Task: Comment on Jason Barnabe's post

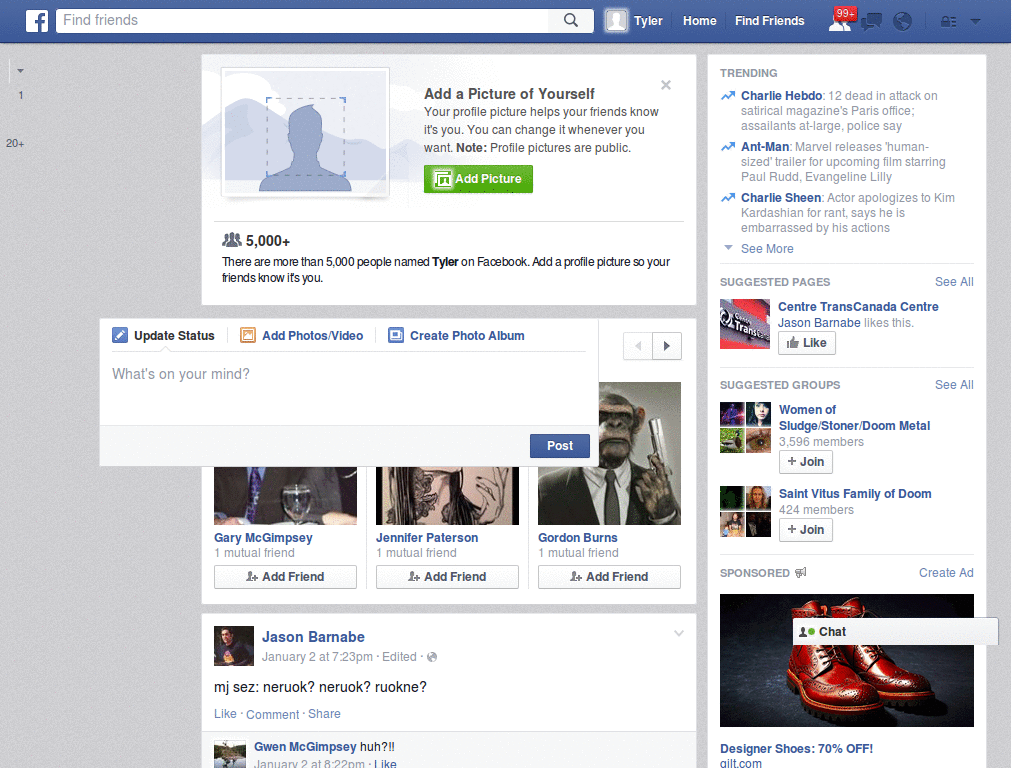Action: coord(272,714)
